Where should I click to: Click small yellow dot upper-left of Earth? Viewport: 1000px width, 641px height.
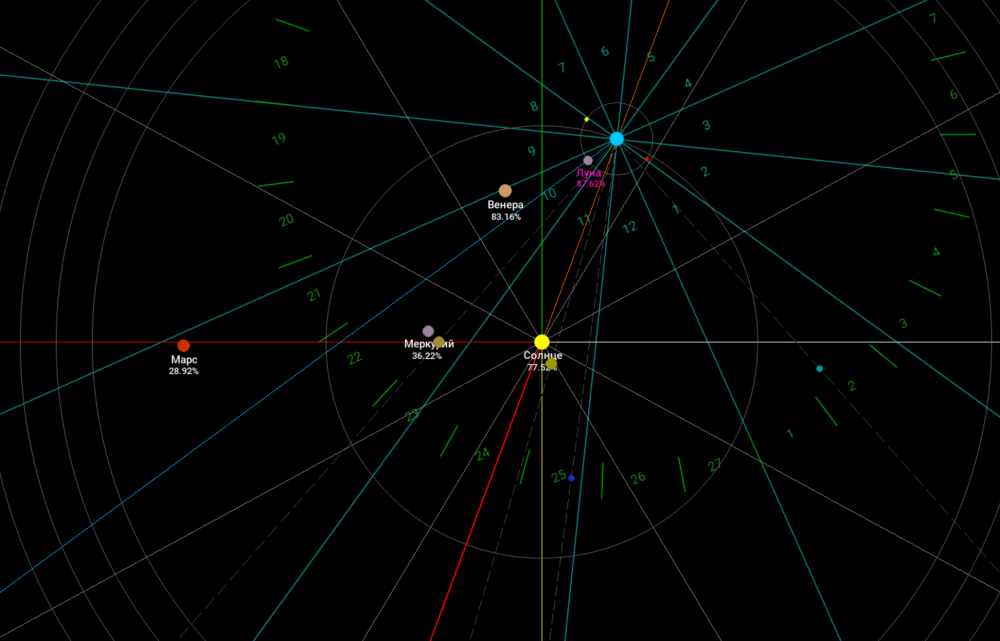pyautogui.click(x=587, y=119)
